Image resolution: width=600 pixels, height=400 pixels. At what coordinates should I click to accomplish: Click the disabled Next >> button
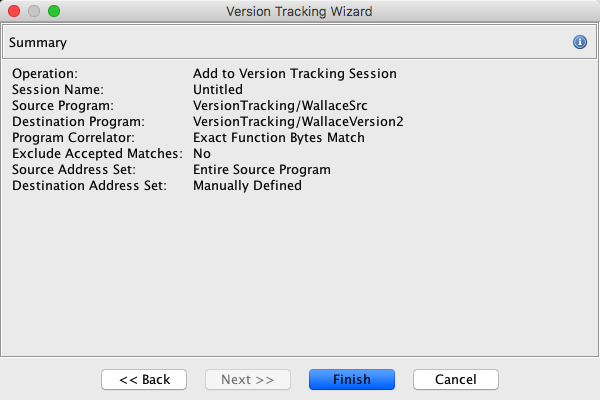(247, 380)
